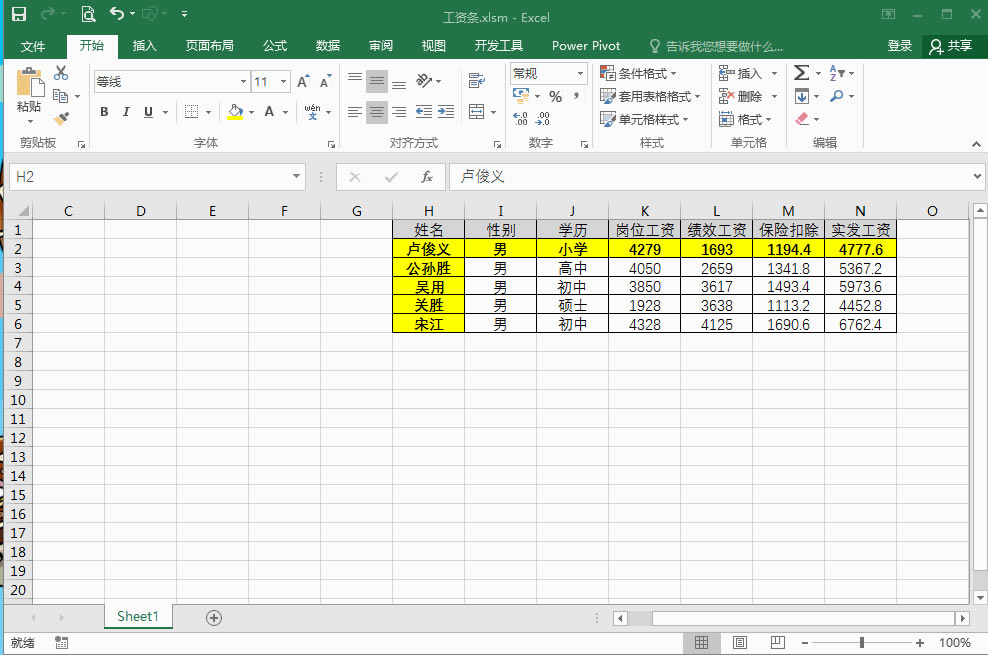Open the Name Box dropdown arrow
The height and width of the screenshot is (655, 988).
coord(296,177)
